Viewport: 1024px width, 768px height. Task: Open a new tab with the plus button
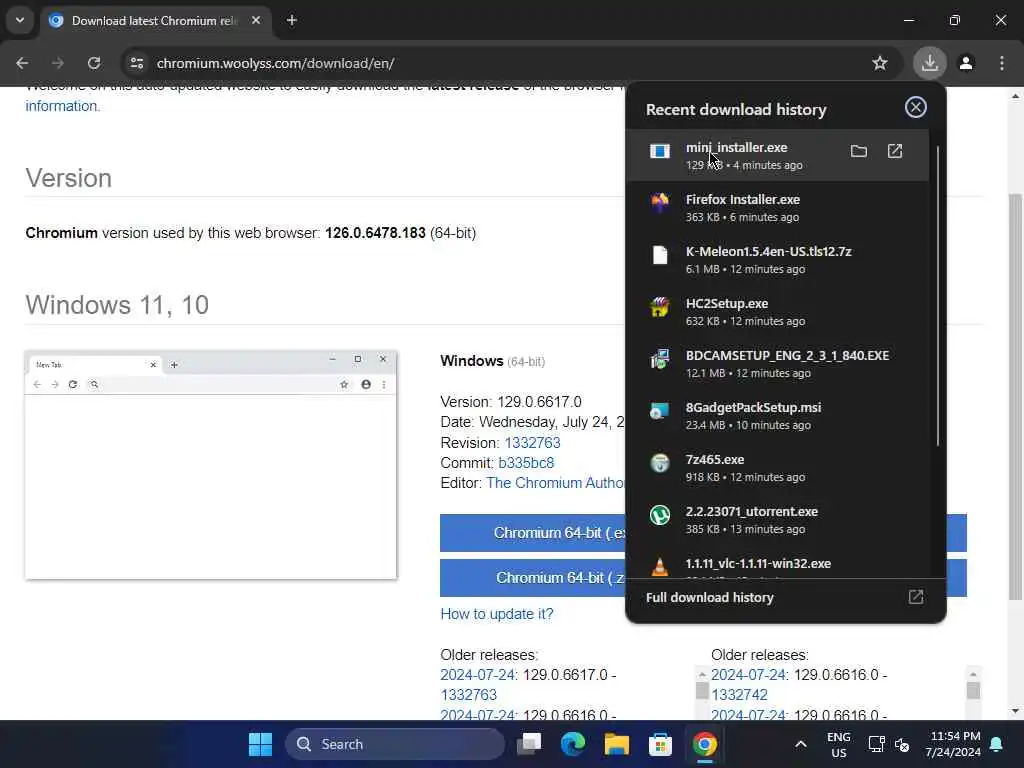pos(292,20)
